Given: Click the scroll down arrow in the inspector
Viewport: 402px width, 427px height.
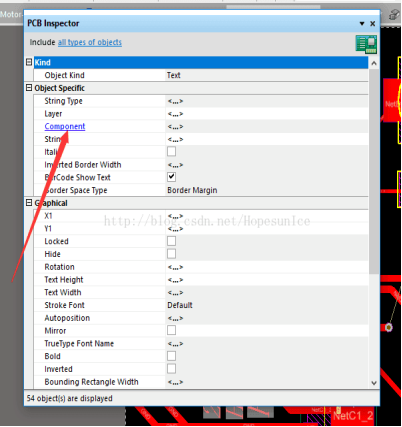Looking at the screenshot, I should click(x=374, y=383).
